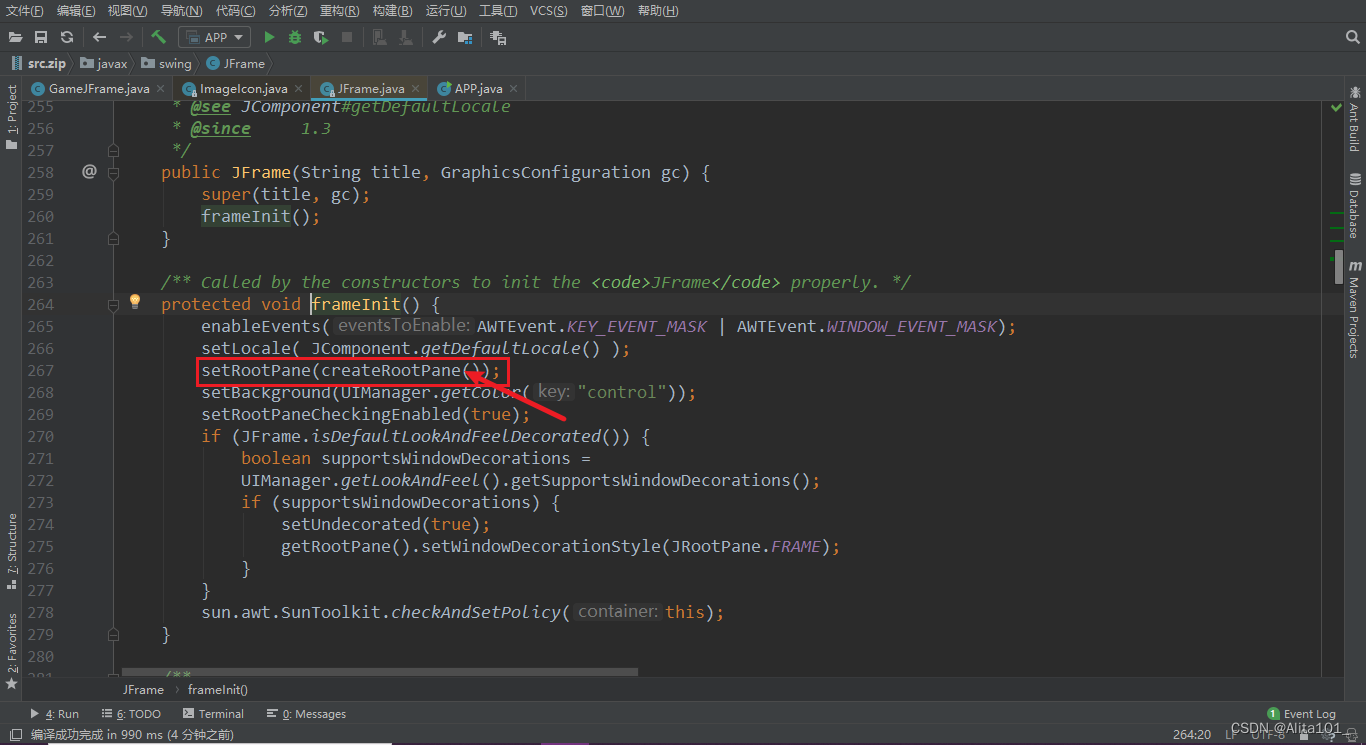Open the 导航(N) menu
This screenshot has width=1366, height=745.
pyautogui.click(x=181, y=10)
